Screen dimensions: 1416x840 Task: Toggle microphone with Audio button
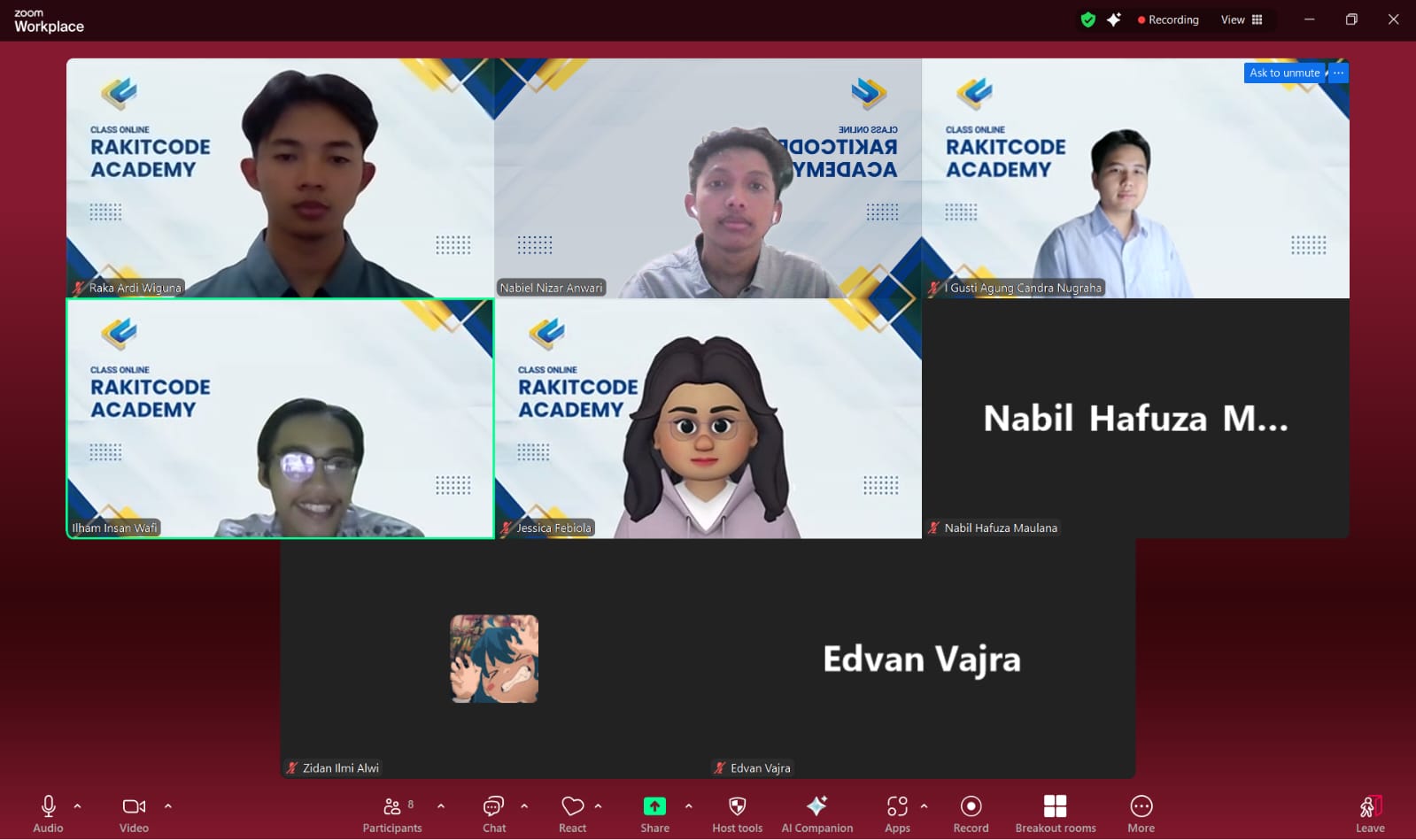tap(48, 814)
